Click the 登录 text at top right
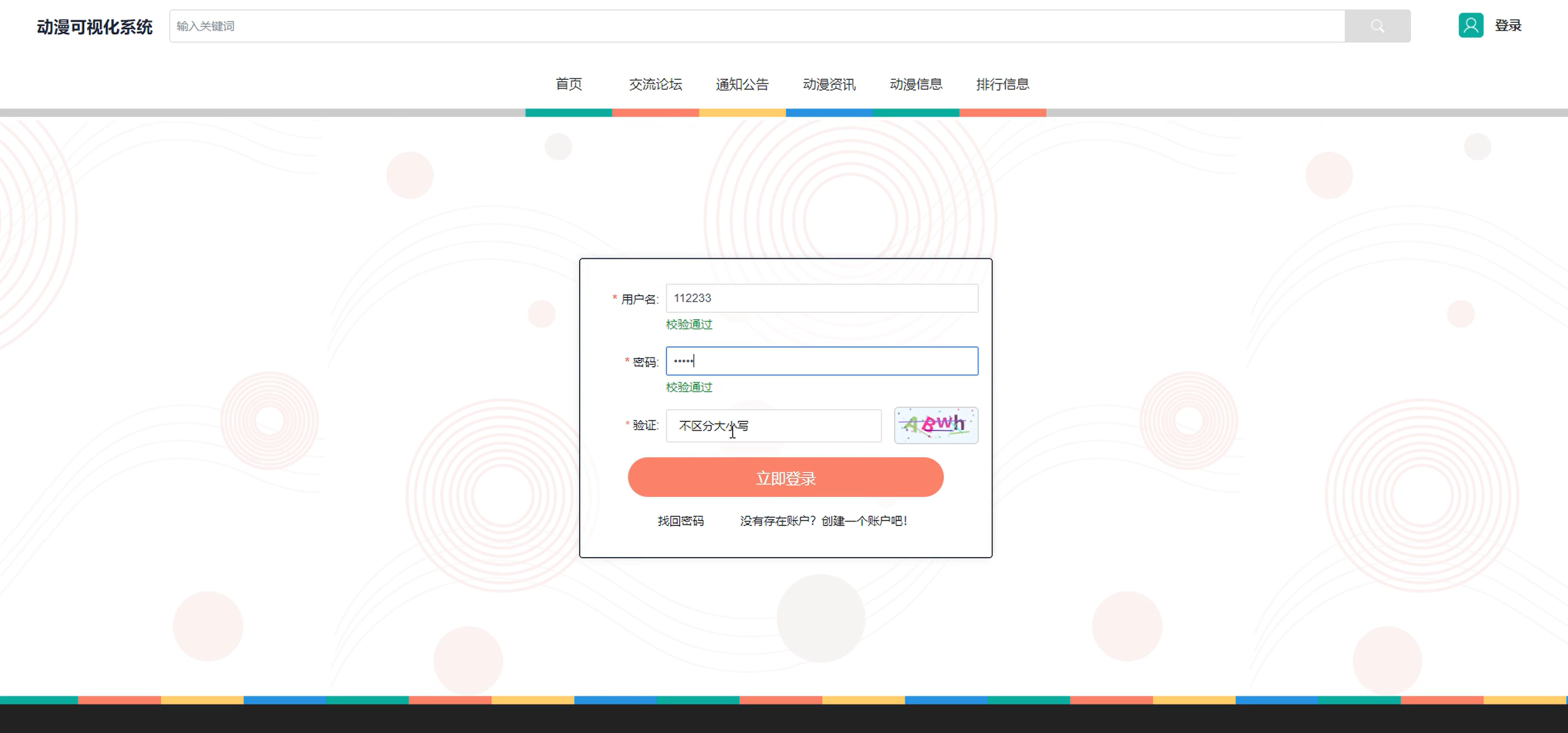This screenshot has height=733, width=1568. pyautogui.click(x=1508, y=25)
